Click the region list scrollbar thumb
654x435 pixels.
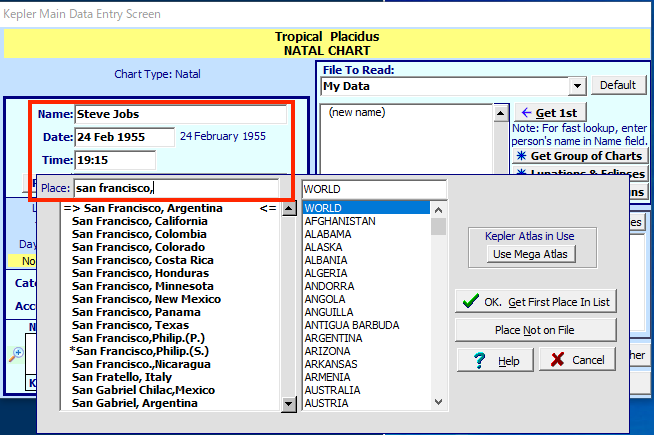[438, 226]
